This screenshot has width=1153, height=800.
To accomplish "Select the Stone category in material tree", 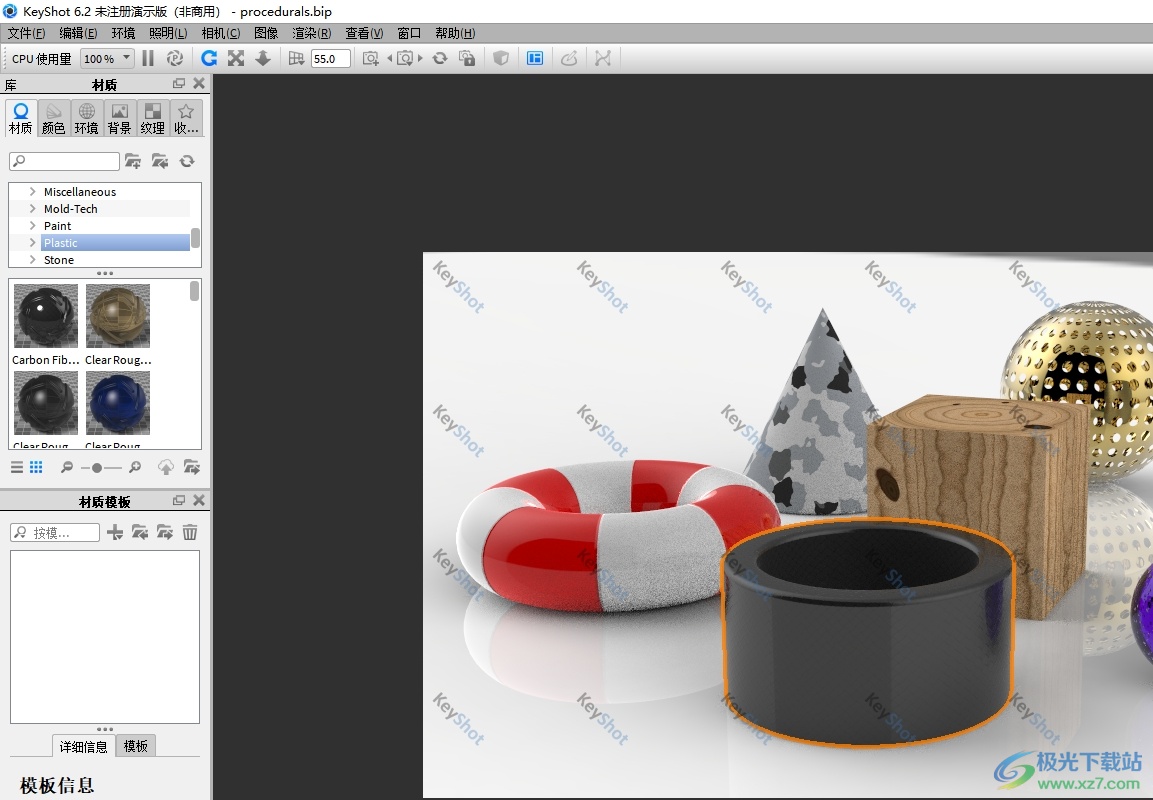I will tap(59, 260).
